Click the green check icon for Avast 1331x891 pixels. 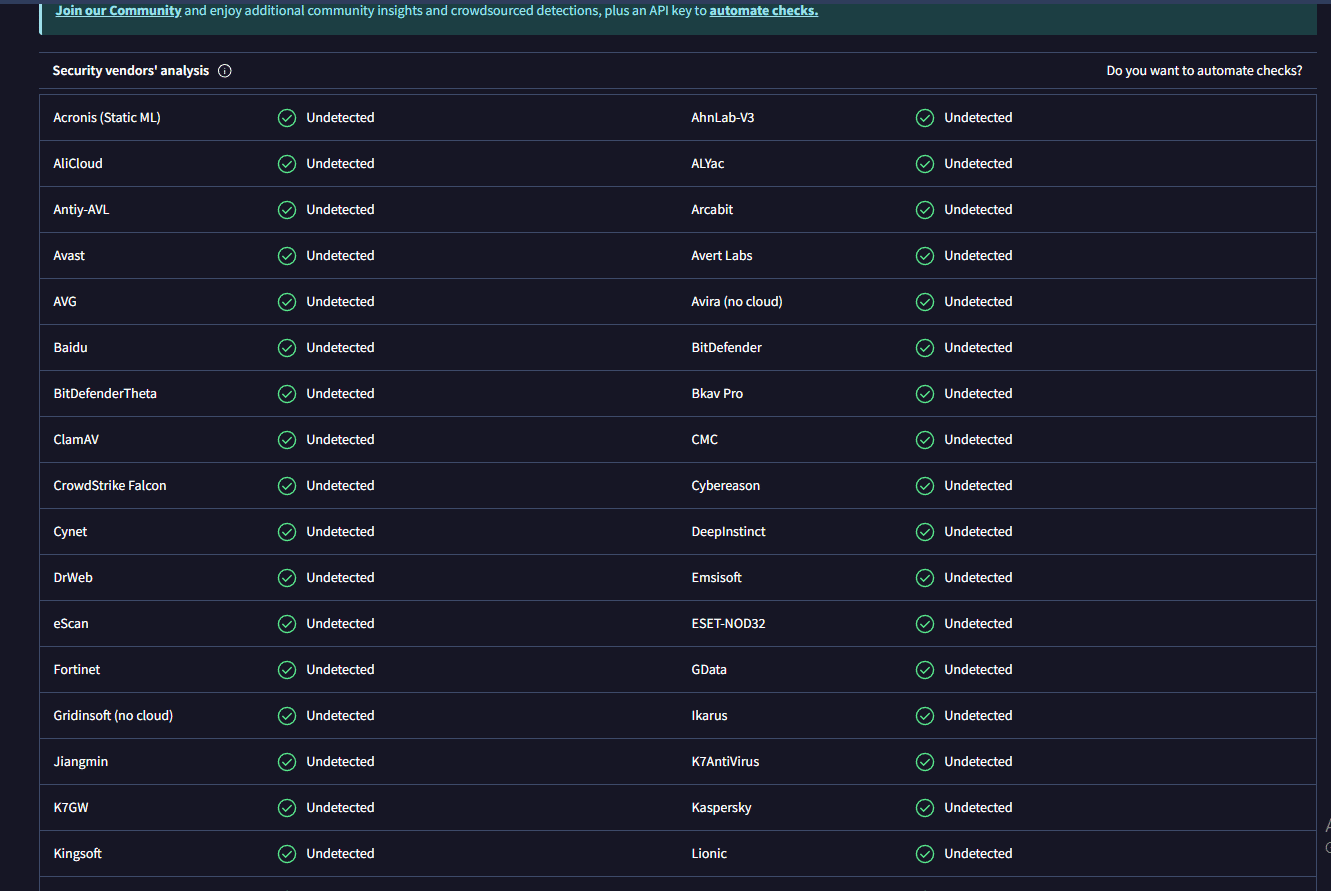287,256
